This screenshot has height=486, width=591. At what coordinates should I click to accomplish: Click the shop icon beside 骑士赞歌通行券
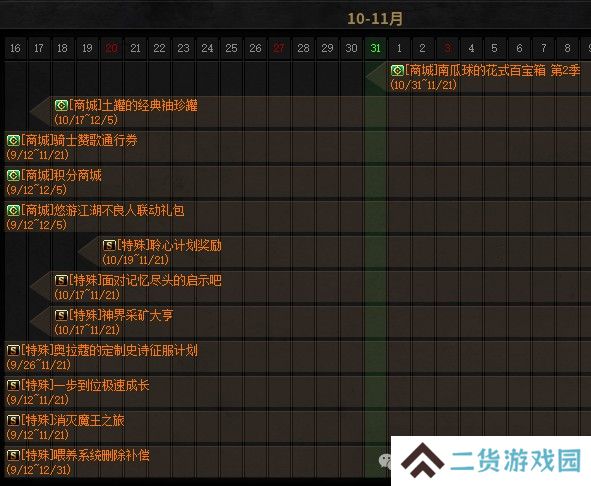[x=13, y=141]
